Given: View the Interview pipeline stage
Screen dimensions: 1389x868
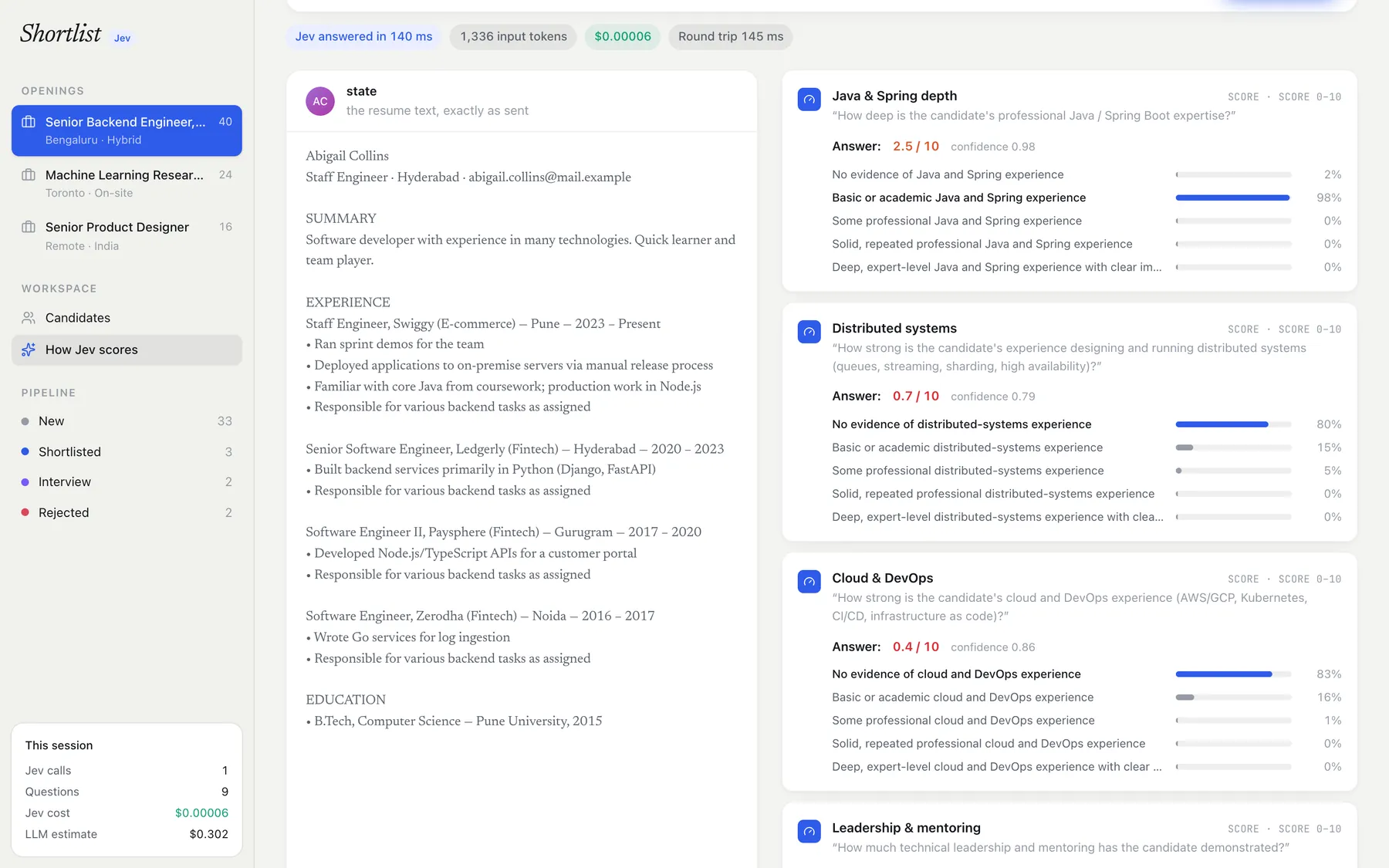Looking at the screenshot, I should [127, 481].
